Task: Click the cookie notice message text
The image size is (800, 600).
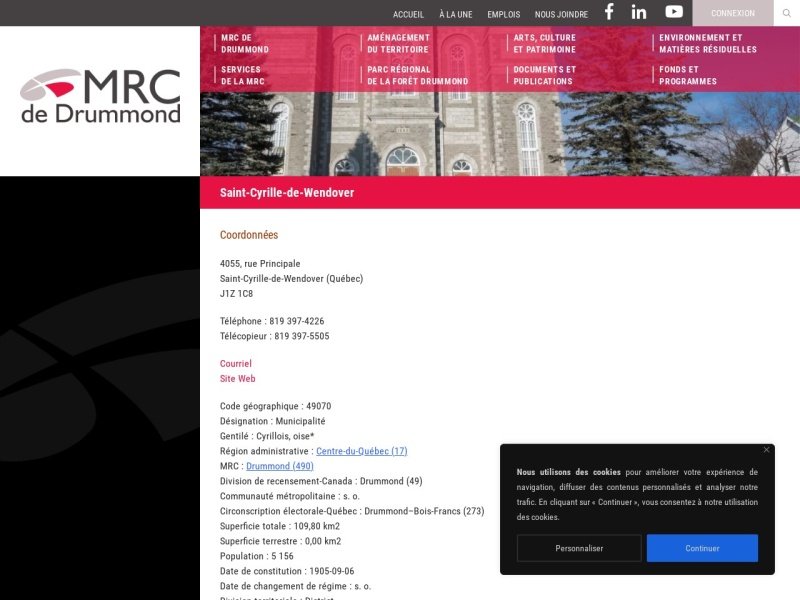Action: pos(637,494)
